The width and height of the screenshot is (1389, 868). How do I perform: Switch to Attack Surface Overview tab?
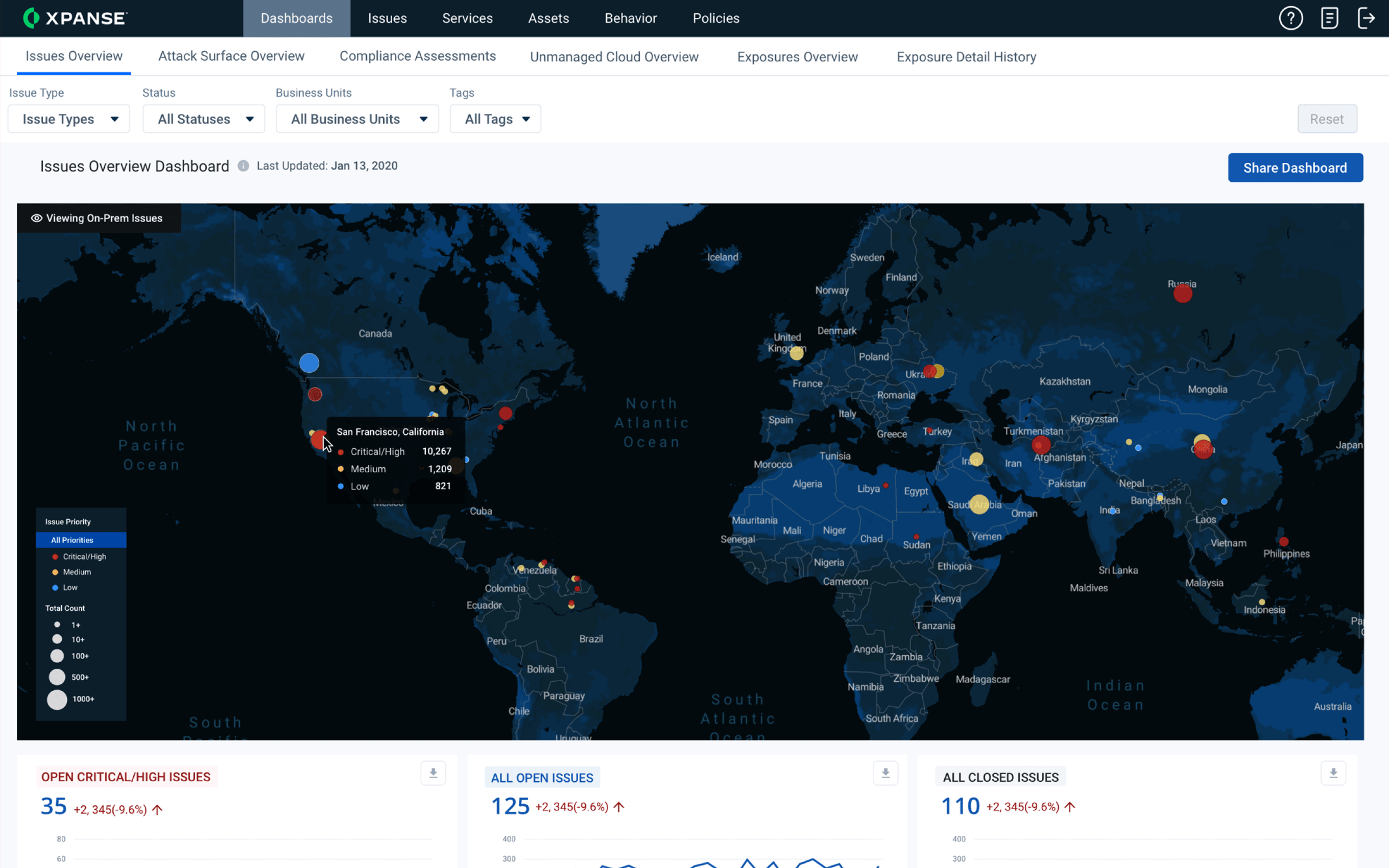[x=231, y=56]
